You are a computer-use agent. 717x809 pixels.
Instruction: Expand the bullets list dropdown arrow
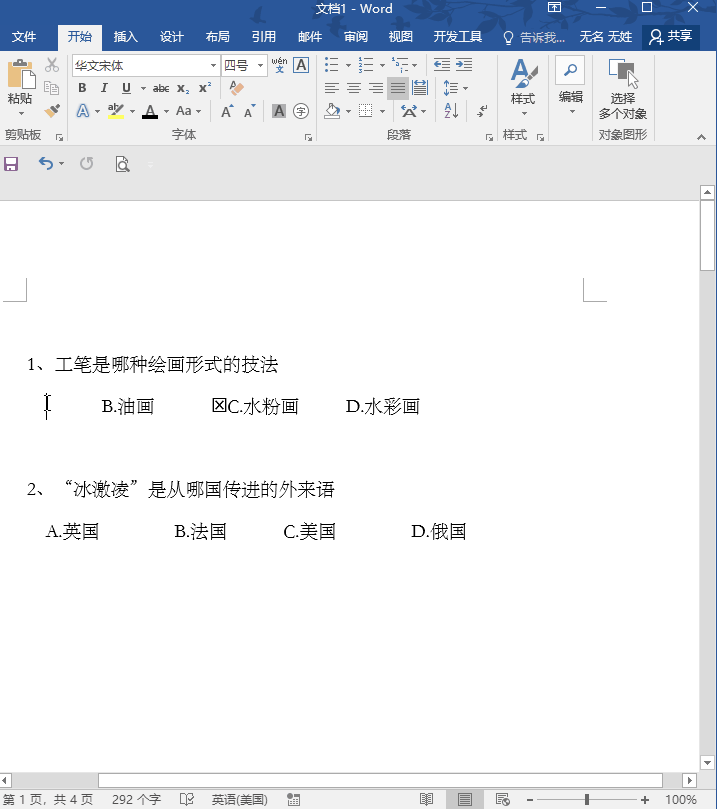tap(348, 65)
